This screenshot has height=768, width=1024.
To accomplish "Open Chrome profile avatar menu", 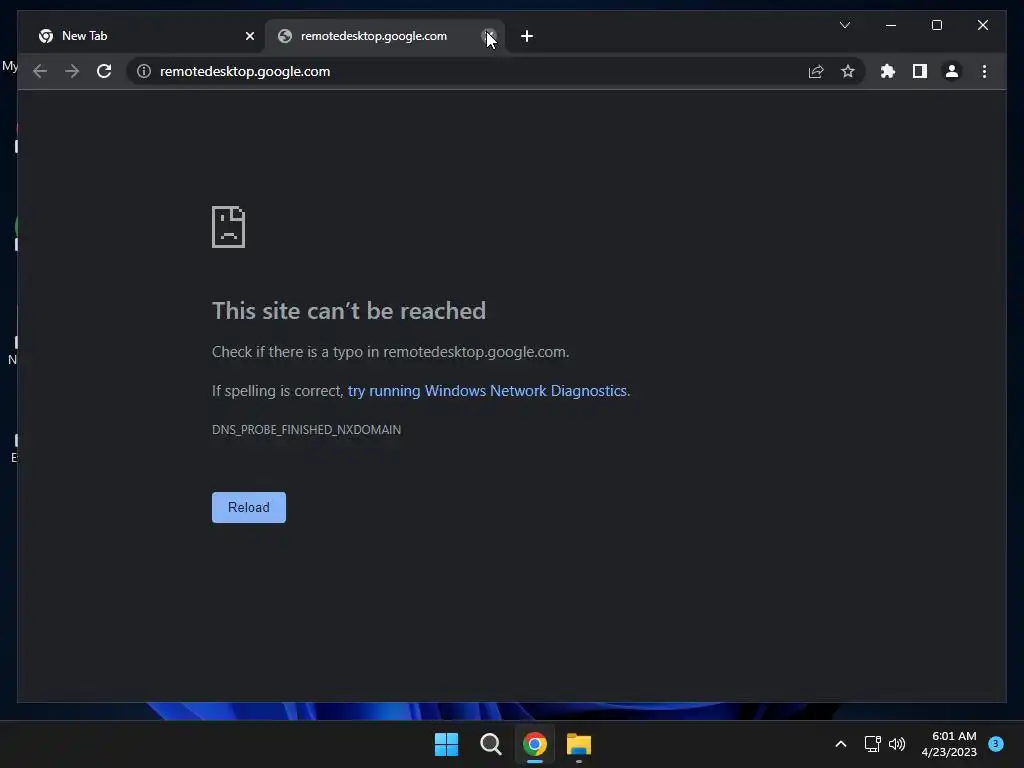I will pos(952,71).
